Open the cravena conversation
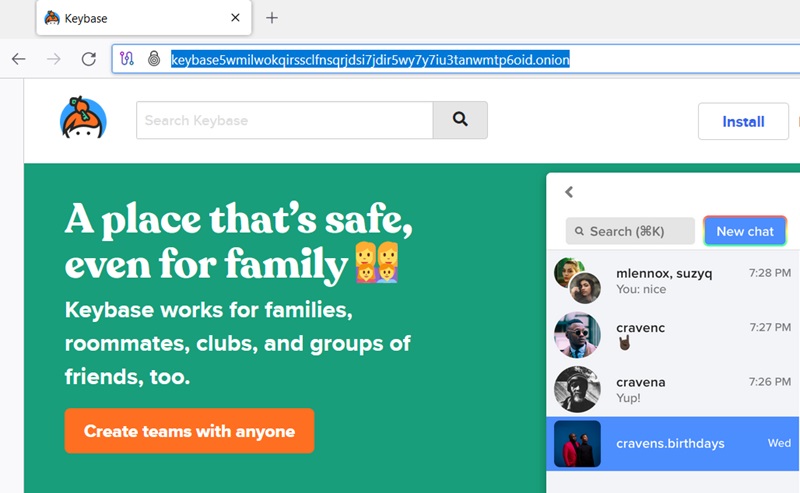Image resolution: width=800 pixels, height=493 pixels. click(673, 389)
